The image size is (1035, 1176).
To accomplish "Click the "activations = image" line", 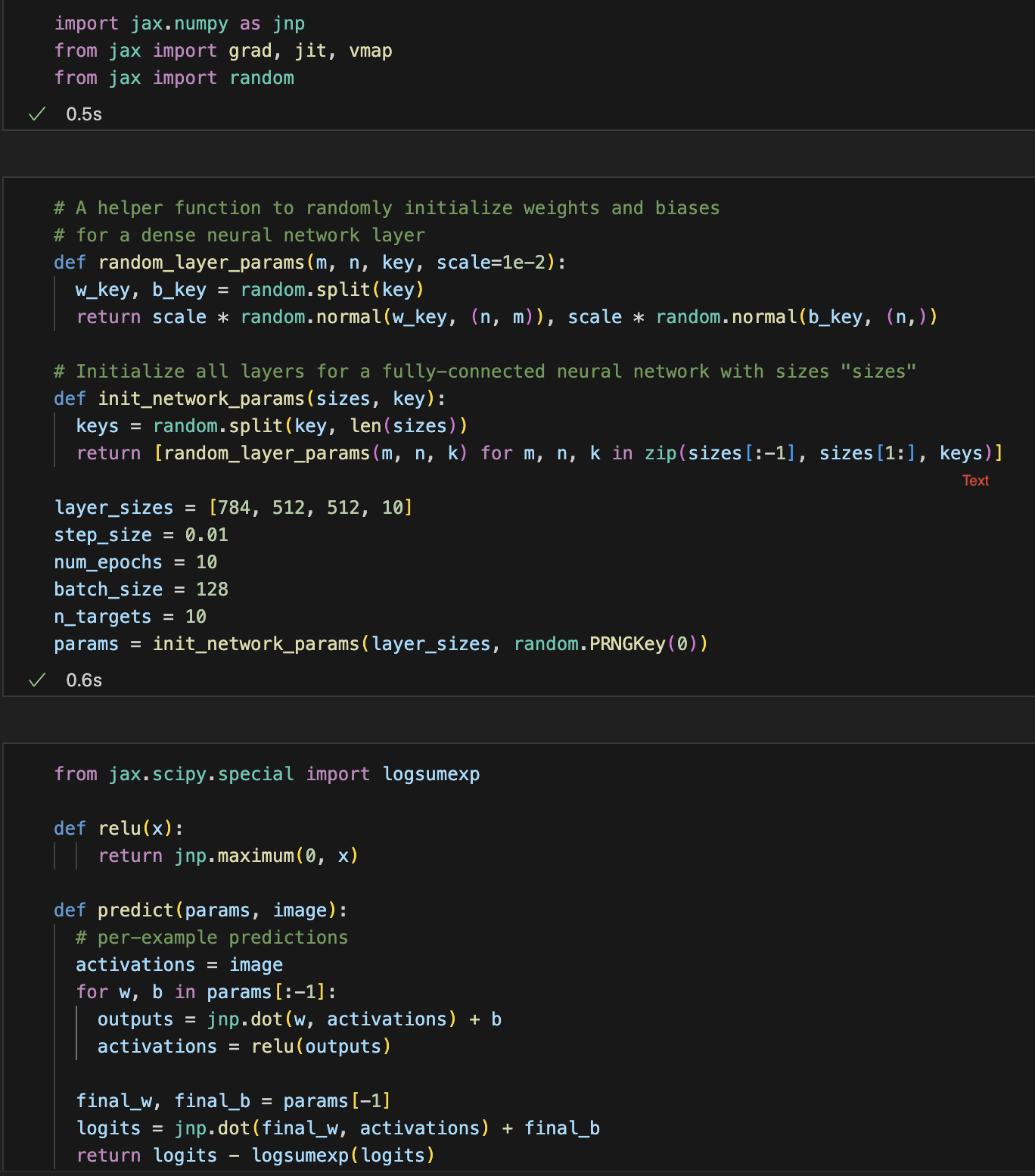I will [x=179, y=965].
